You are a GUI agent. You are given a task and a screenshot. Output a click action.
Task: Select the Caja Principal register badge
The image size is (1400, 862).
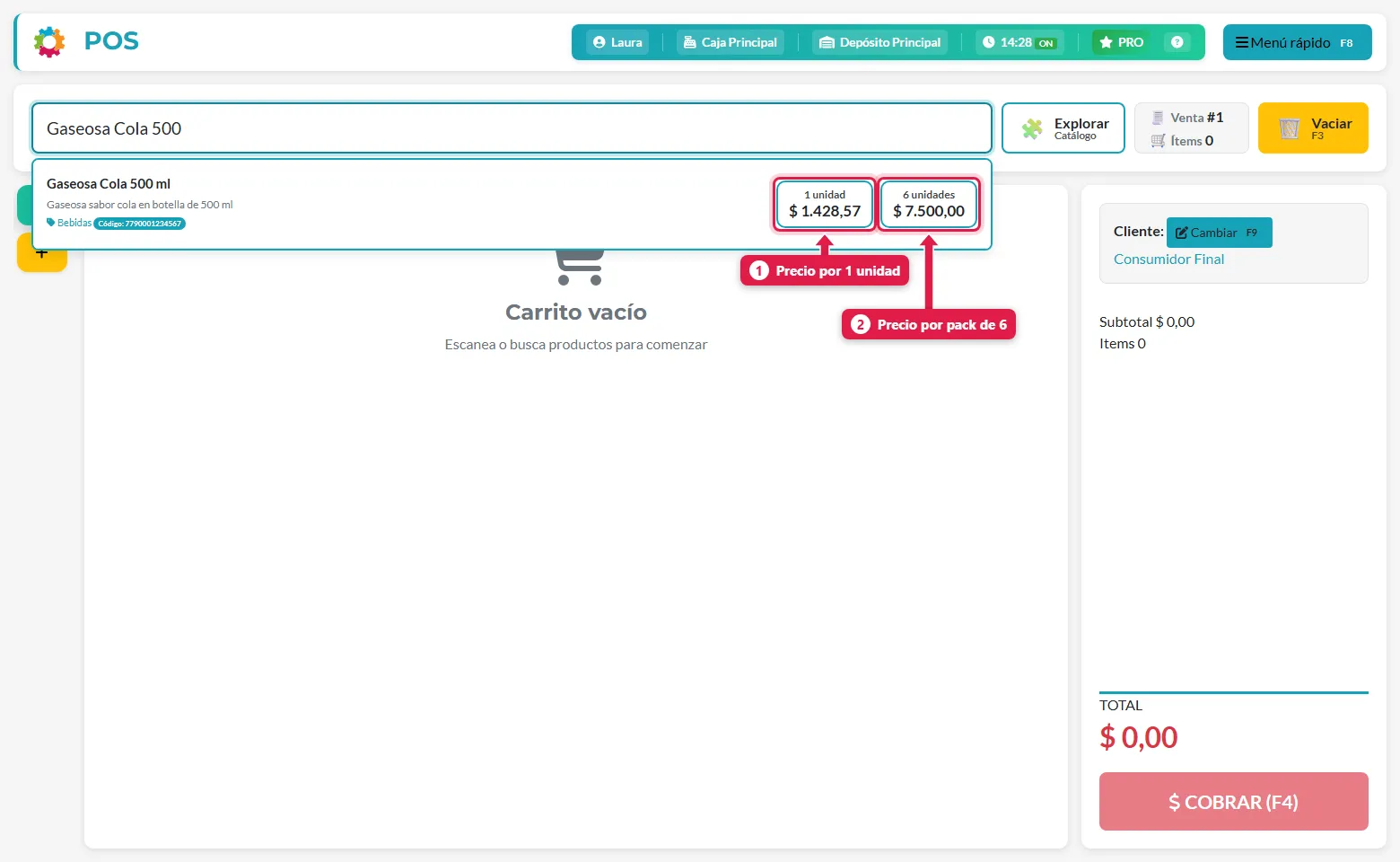coord(731,42)
